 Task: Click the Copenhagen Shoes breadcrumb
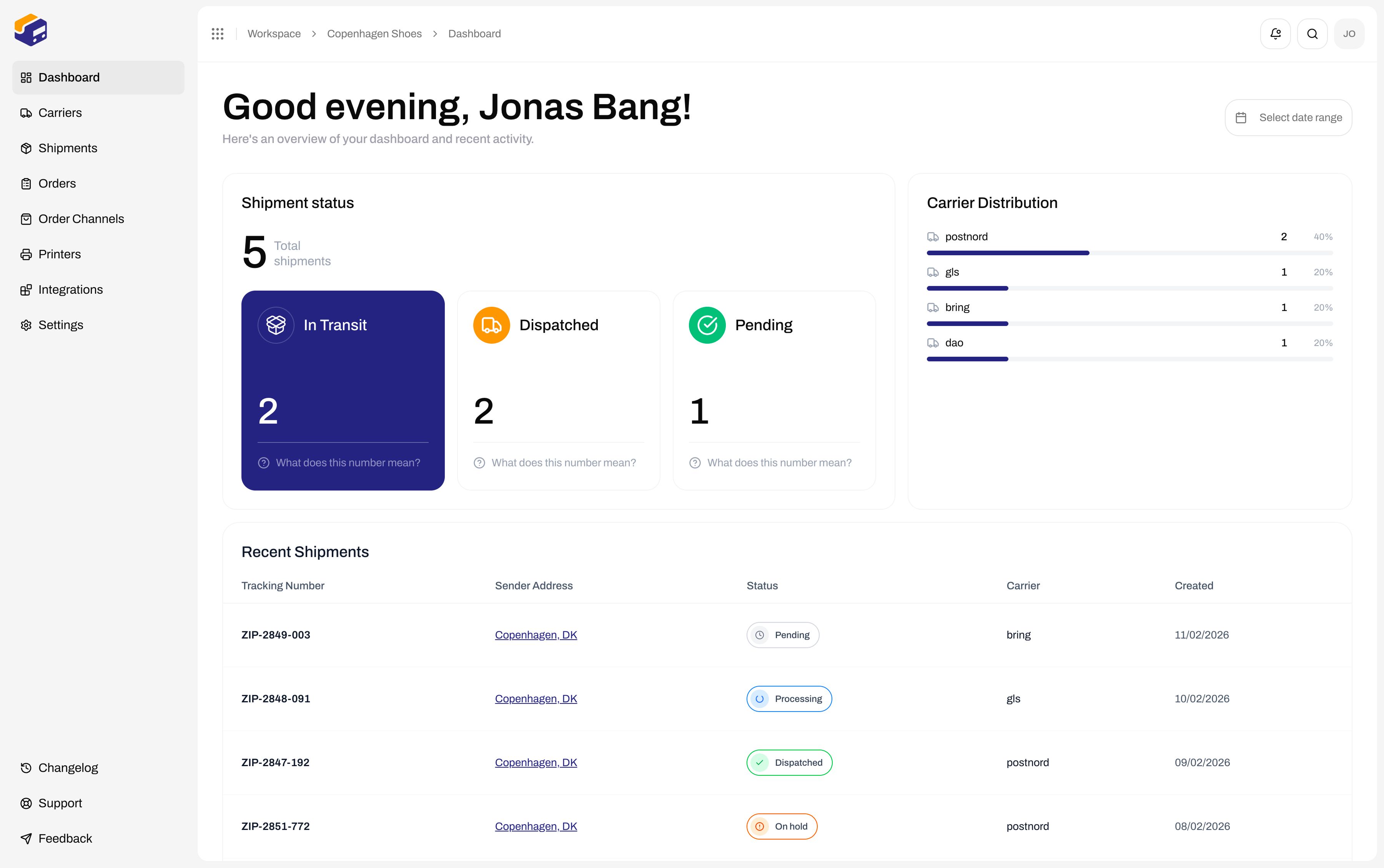(x=374, y=34)
